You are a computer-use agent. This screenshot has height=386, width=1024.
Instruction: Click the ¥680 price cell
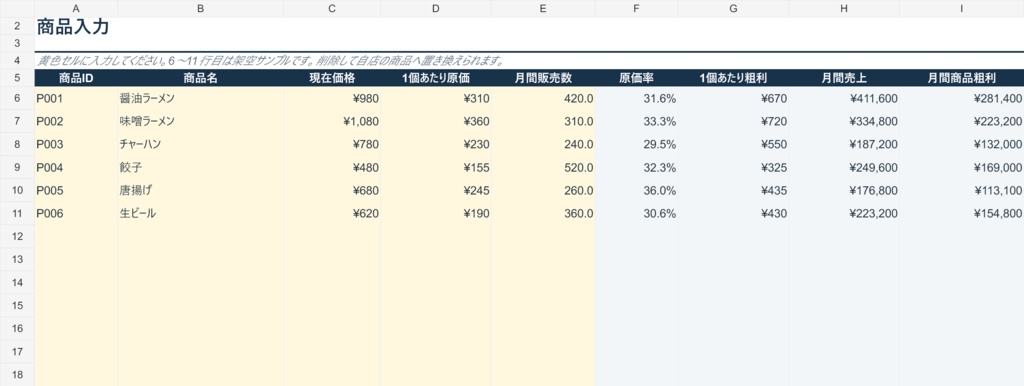point(332,191)
